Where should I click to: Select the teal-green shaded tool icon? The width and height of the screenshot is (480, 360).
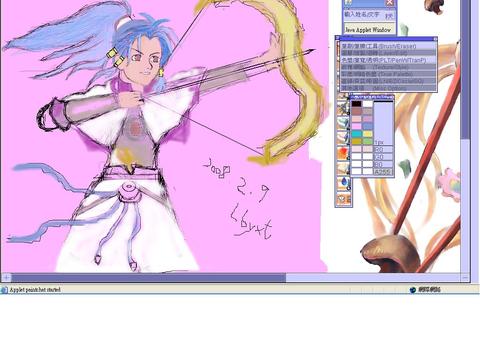(343, 123)
